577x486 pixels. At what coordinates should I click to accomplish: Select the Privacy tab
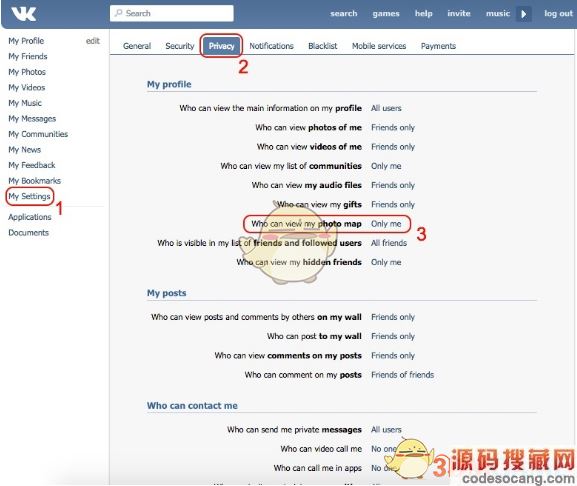pos(221,46)
